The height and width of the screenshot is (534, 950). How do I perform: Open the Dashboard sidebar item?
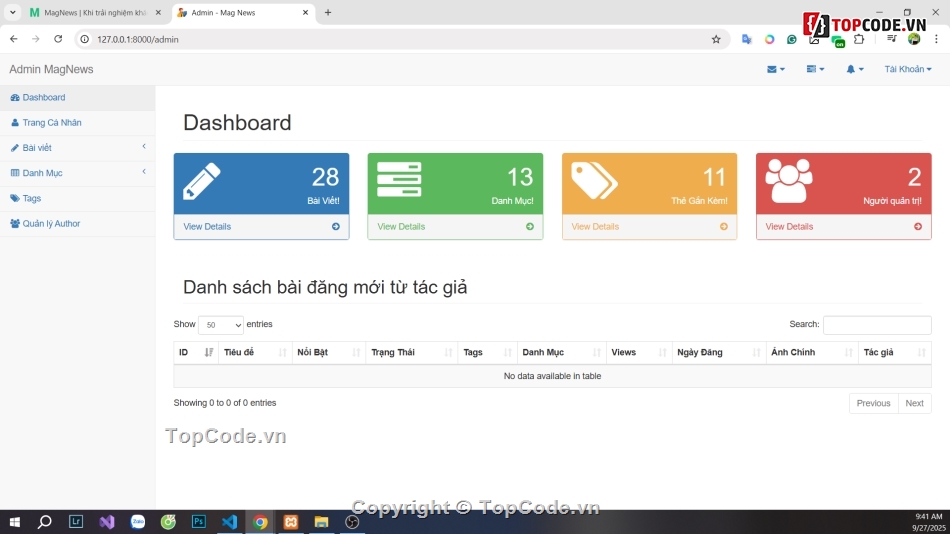[78, 98]
